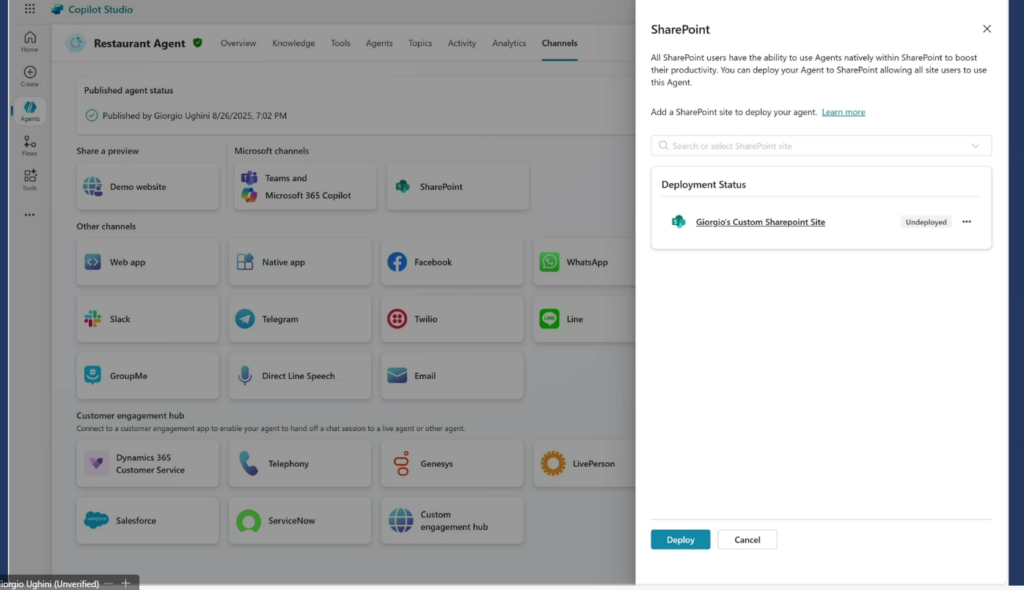Open Dynamics 365 Customer Service tile

[148, 464]
